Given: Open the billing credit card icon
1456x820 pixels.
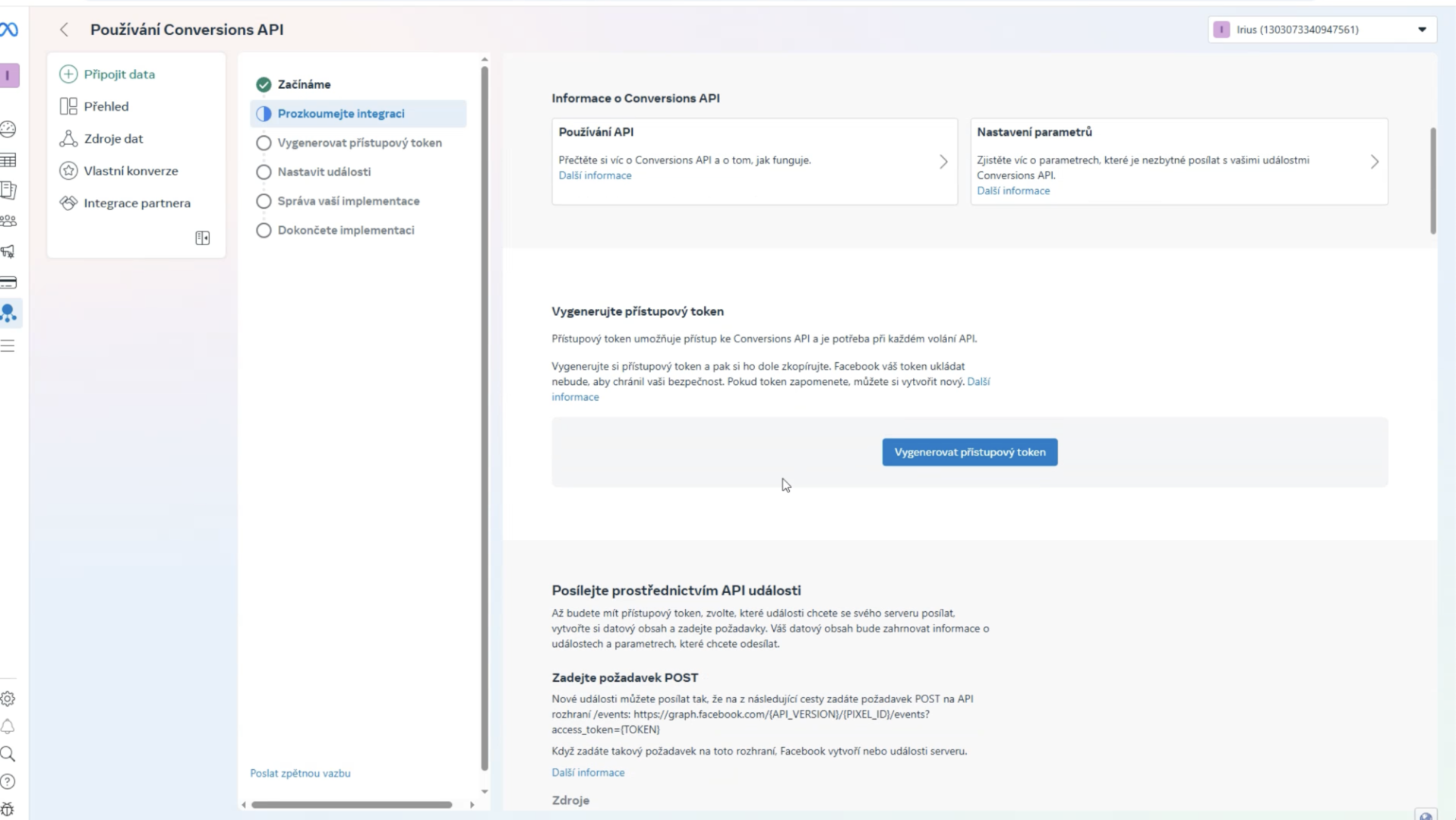Looking at the screenshot, I should click(x=8, y=282).
